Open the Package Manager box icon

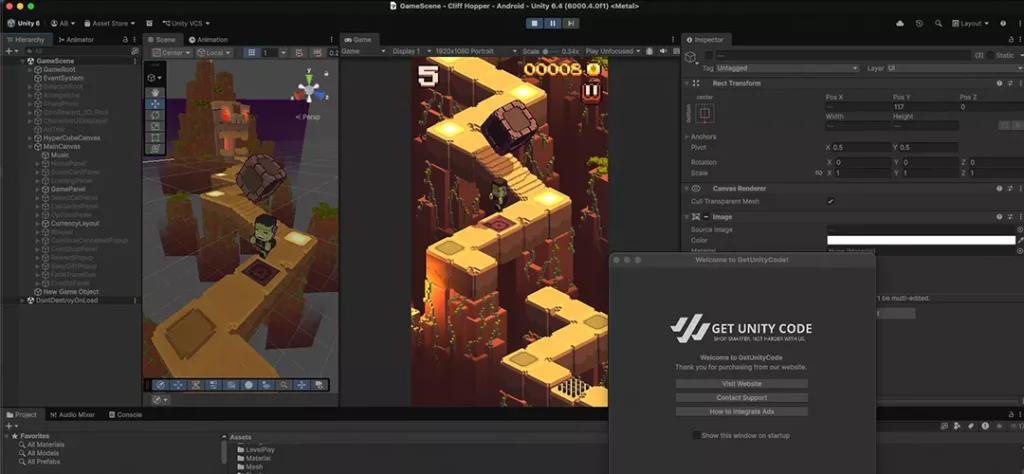click(x=150, y=24)
